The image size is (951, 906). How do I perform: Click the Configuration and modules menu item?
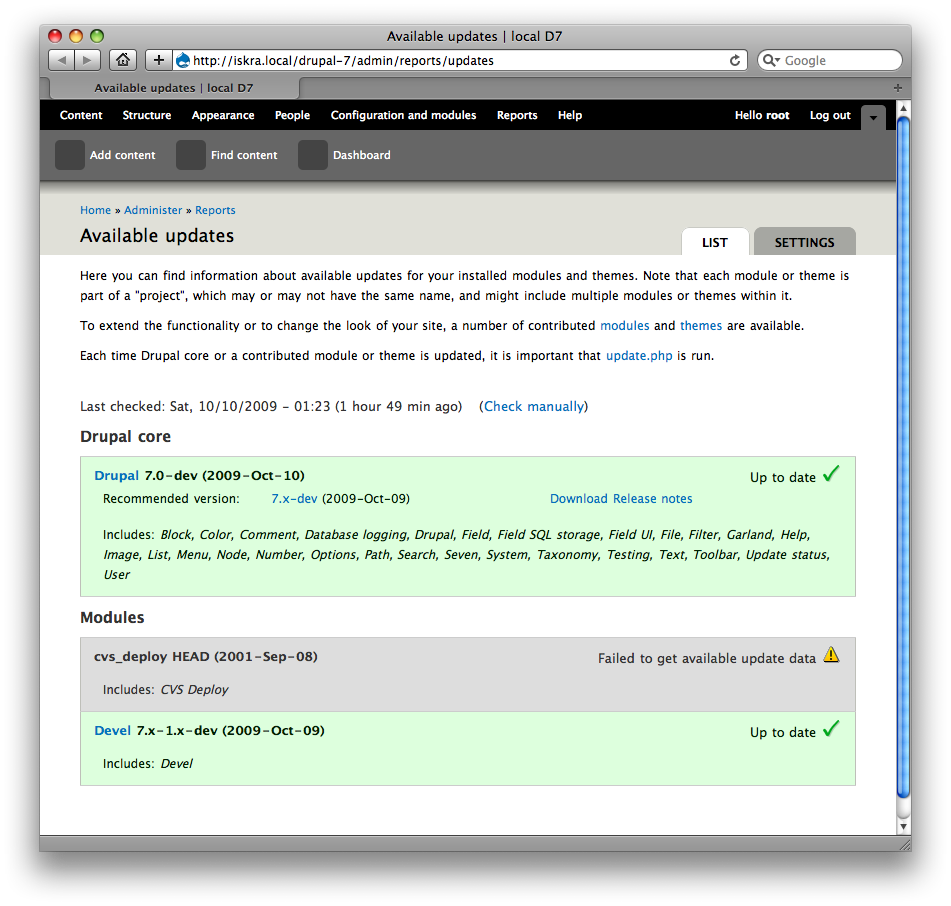[403, 115]
